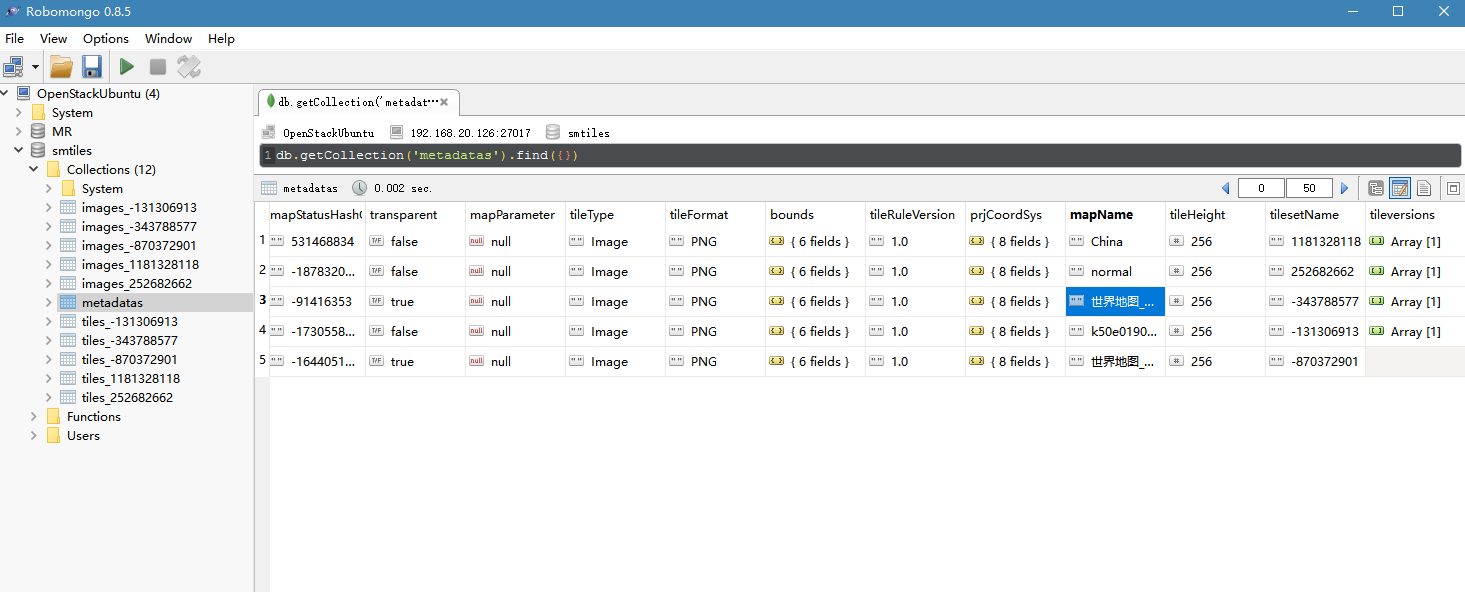Switch results to text view mode

(1424, 188)
